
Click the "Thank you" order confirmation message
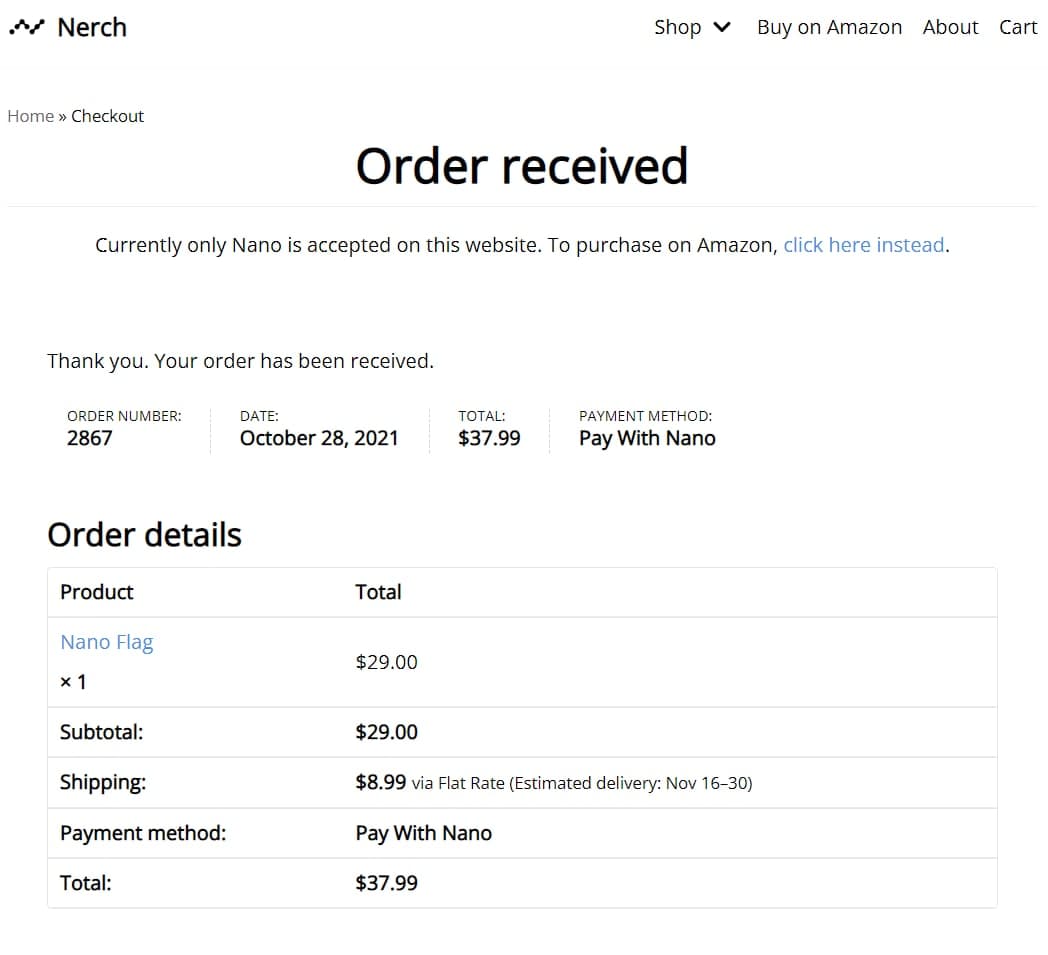[x=240, y=361]
